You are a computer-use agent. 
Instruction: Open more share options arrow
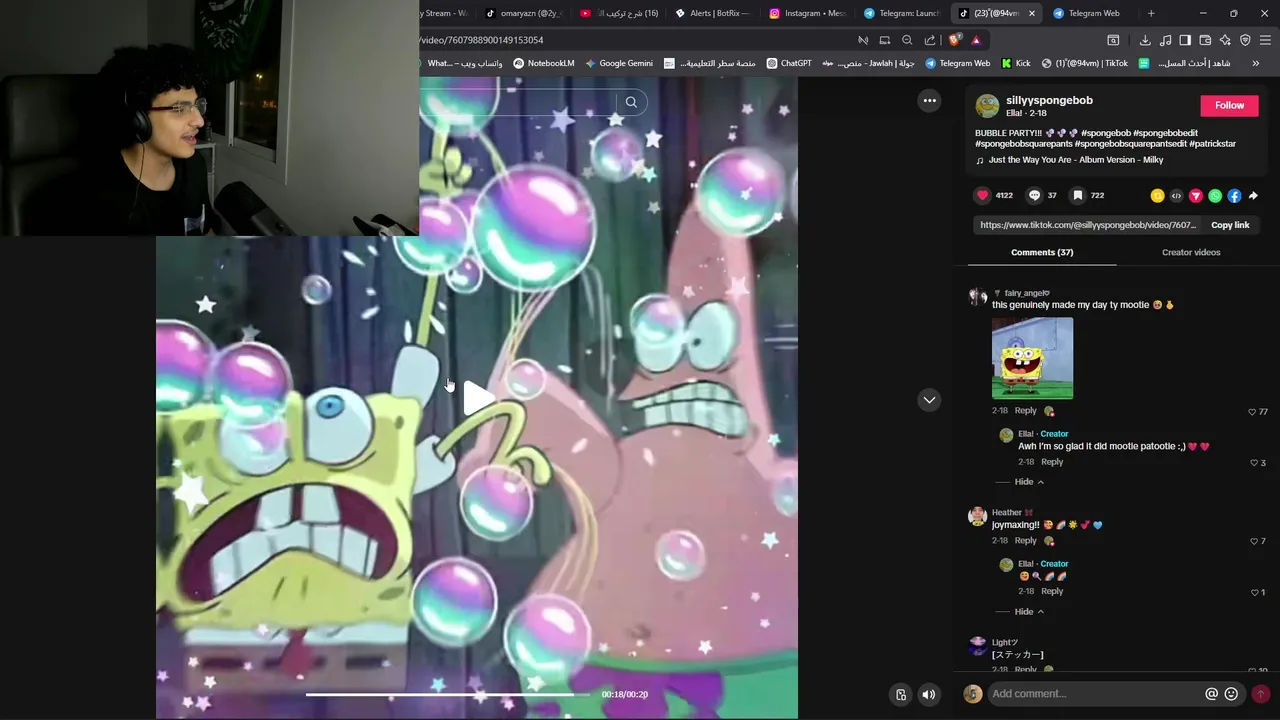1253,196
